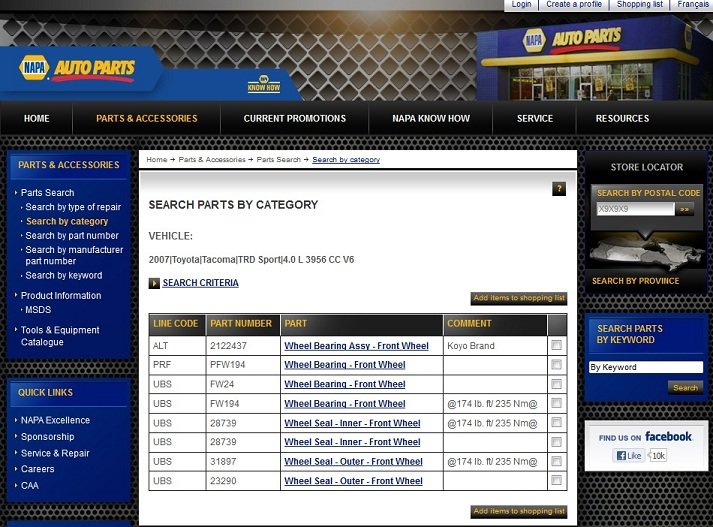Click Search by category breadcrumb
This screenshot has height=527, width=713.
point(346,160)
